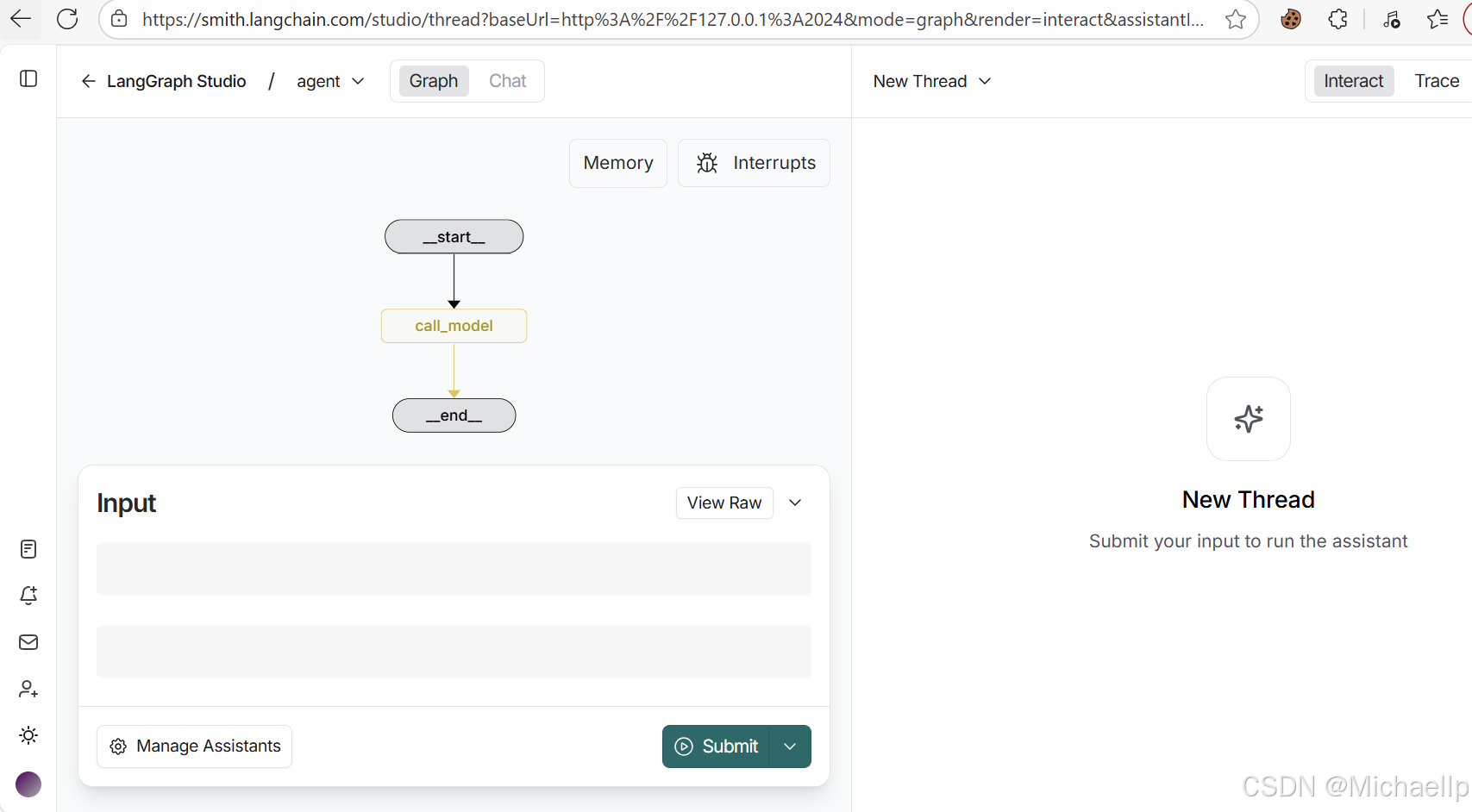The height and width of the screenshot is (812, 1472).
Task: Toggle the light theme sun icon
Action: [x=28, y=735]
